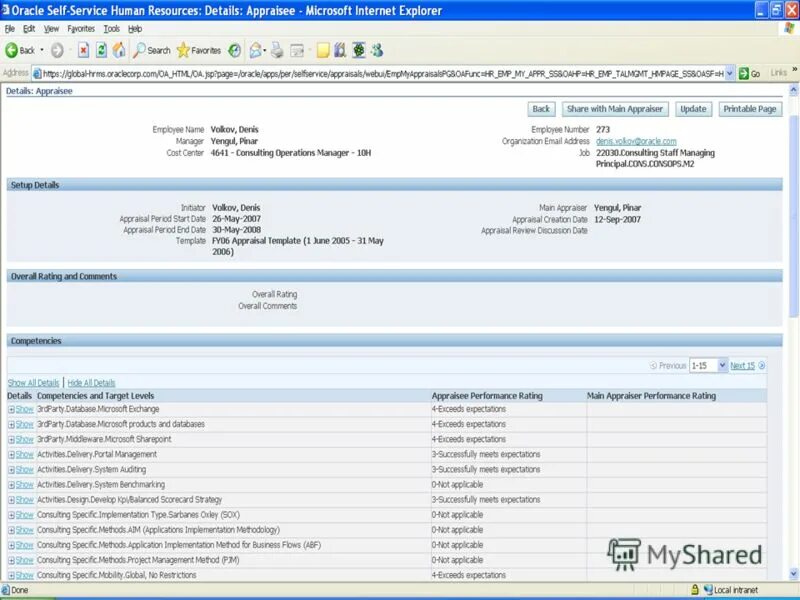The image size is (800, 600).
Task: Click Show link for Sarbanes Oxley (SOX)
Action: [x=24, y=515]
